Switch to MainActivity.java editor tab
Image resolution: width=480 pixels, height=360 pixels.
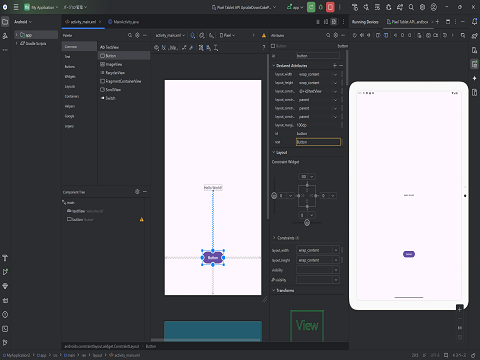pos(123,22)
